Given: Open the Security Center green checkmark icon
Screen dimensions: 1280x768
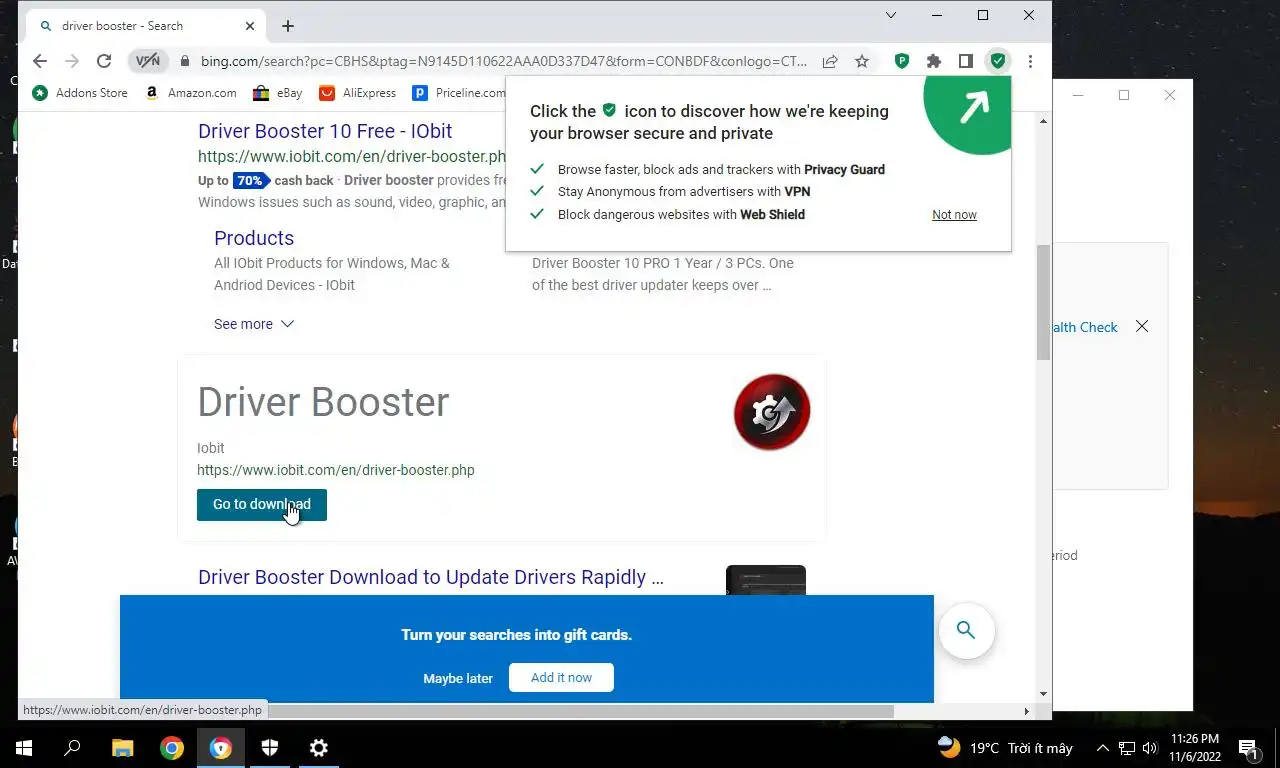Looking at the screenshot, I should pos(998,61).
